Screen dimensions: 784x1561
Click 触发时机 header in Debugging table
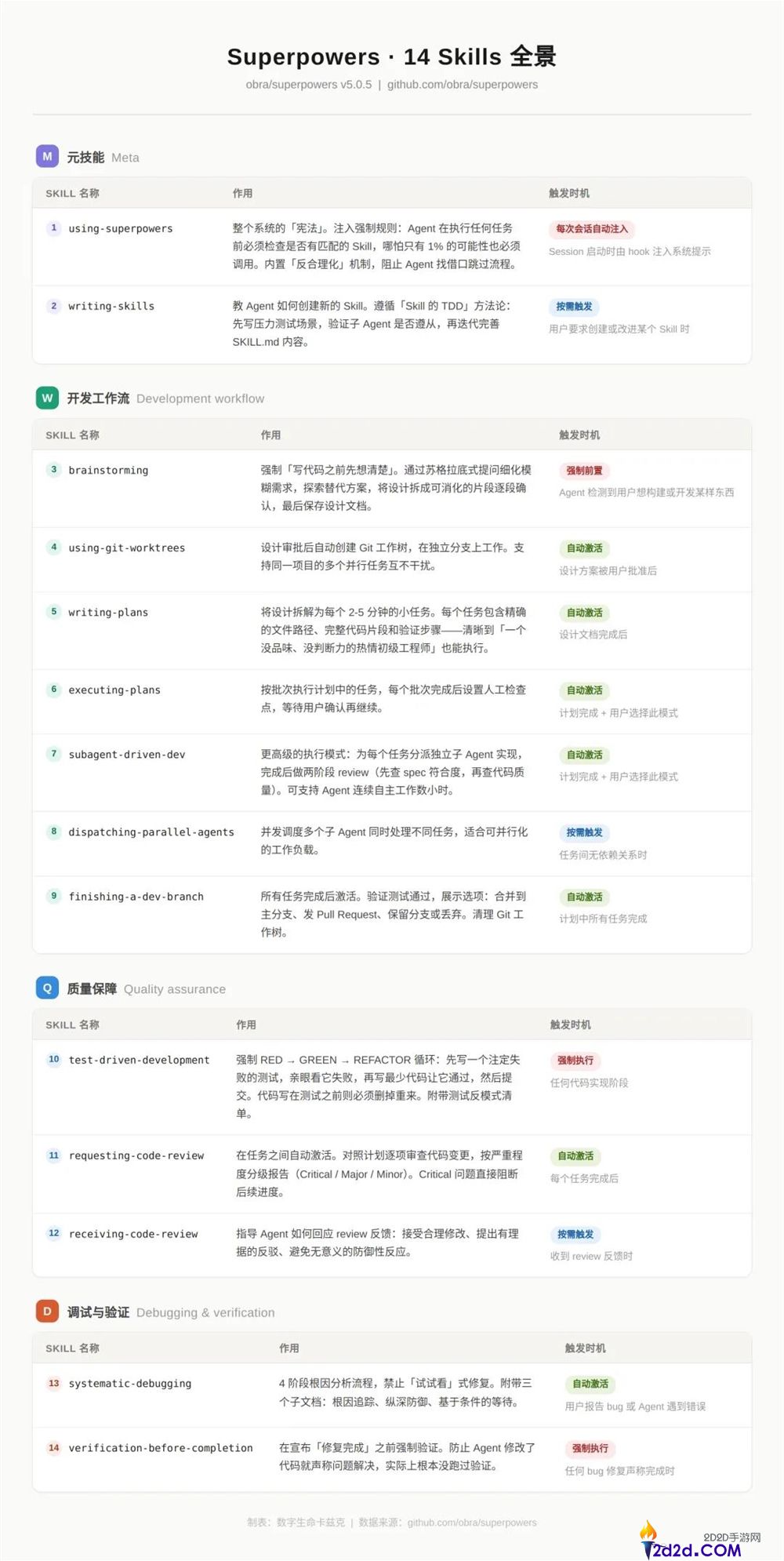pos(585,1348)
